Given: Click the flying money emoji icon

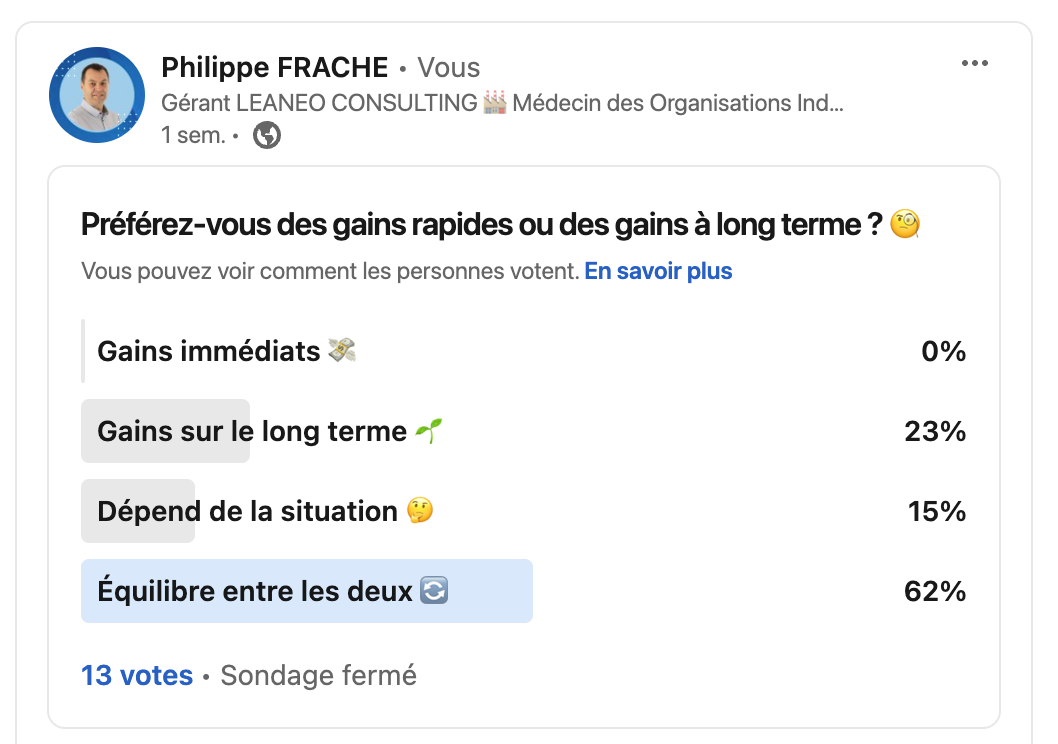Looking at the screenshot, I should (342, 351).
